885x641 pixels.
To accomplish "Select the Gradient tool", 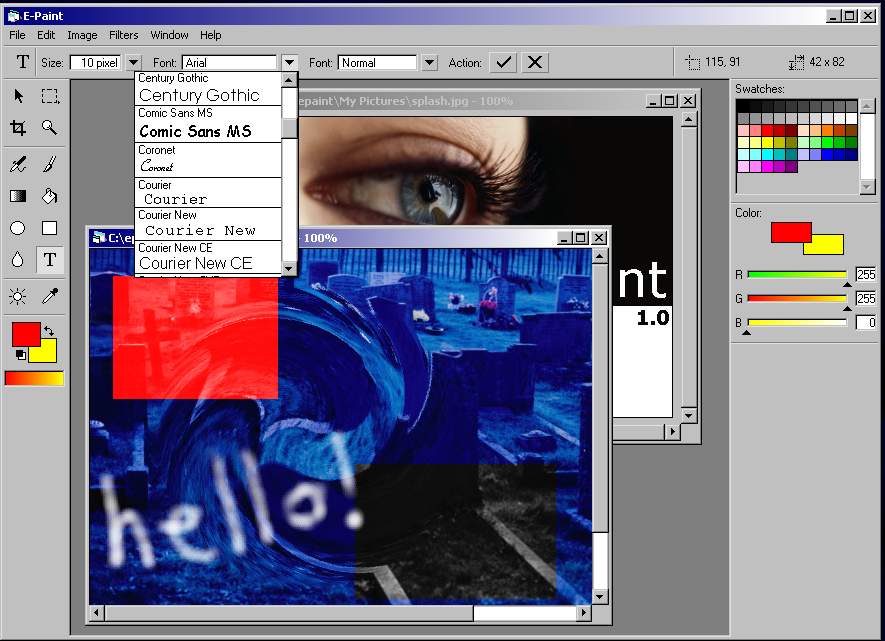I will [x=18, y=196].
